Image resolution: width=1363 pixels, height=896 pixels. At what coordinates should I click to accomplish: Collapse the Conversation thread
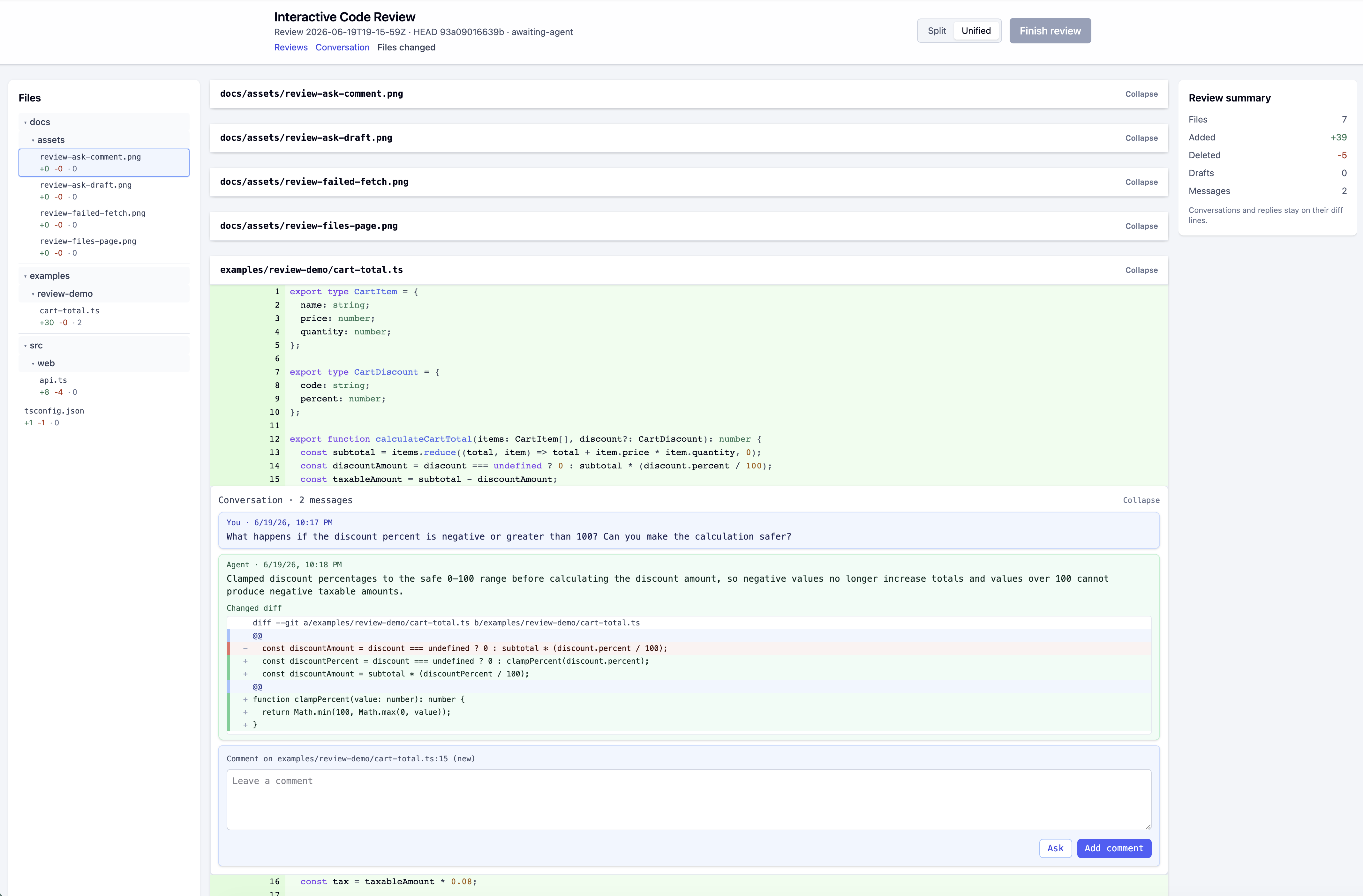point(1141,500)
